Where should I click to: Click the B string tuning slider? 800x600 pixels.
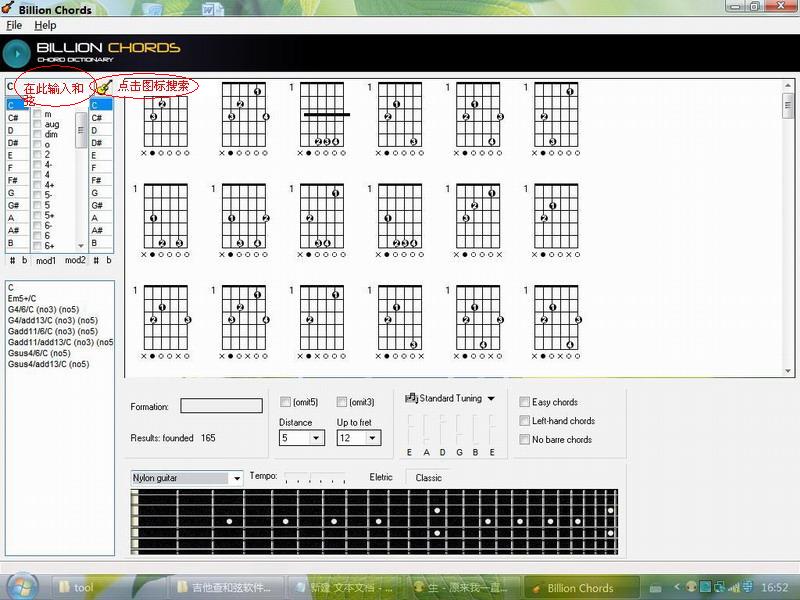coord(476,430)
